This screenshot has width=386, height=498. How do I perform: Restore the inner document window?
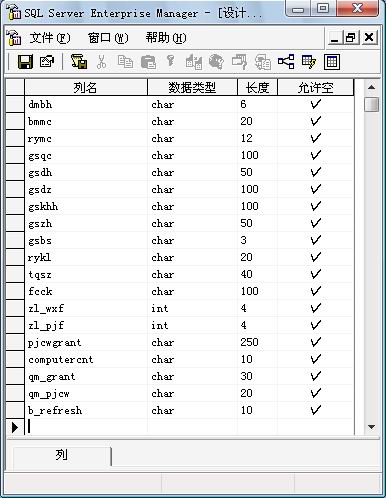pyautogui.click(x=351, y=37)
